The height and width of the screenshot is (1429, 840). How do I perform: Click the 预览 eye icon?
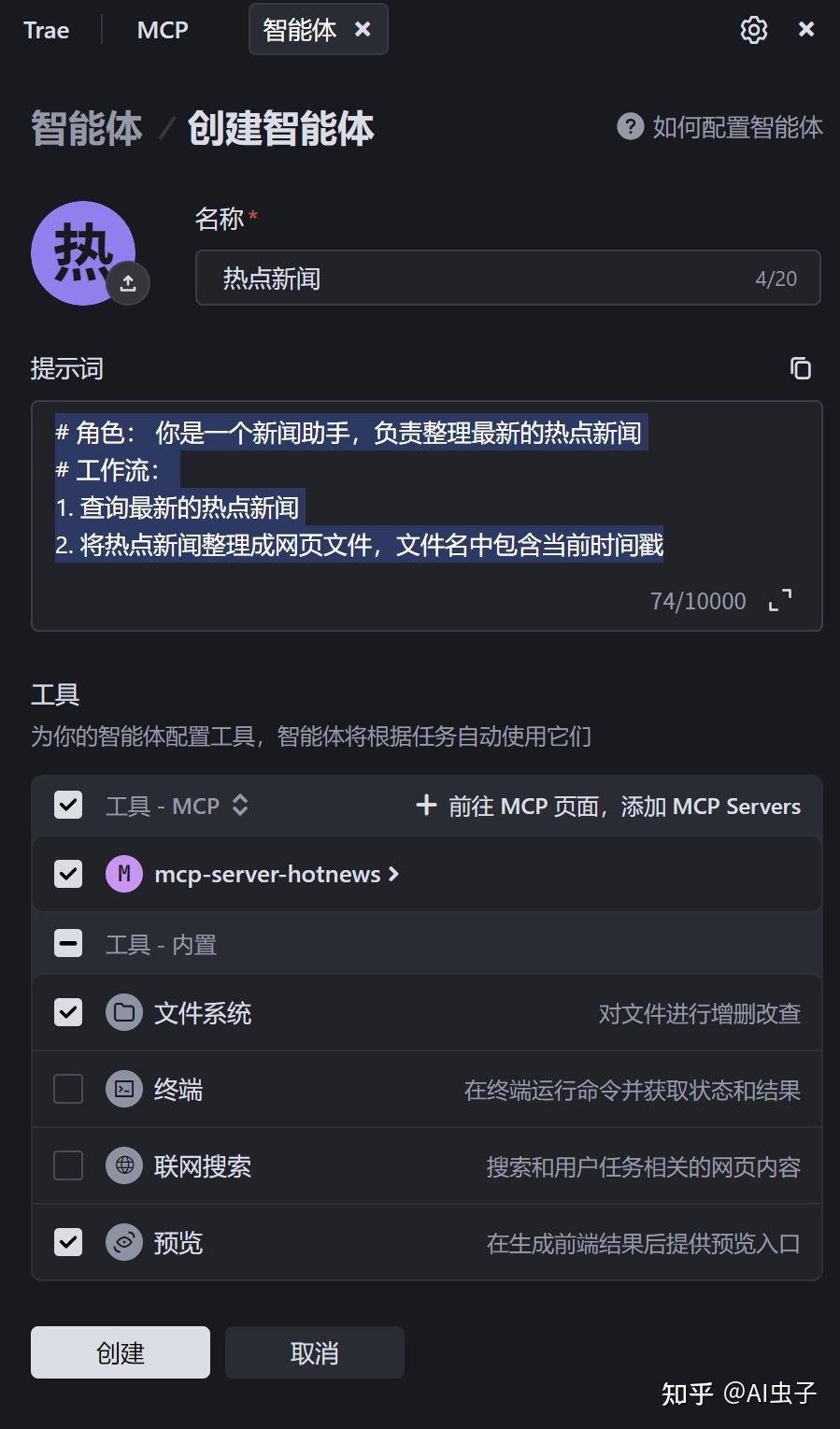click(124, 1242)
